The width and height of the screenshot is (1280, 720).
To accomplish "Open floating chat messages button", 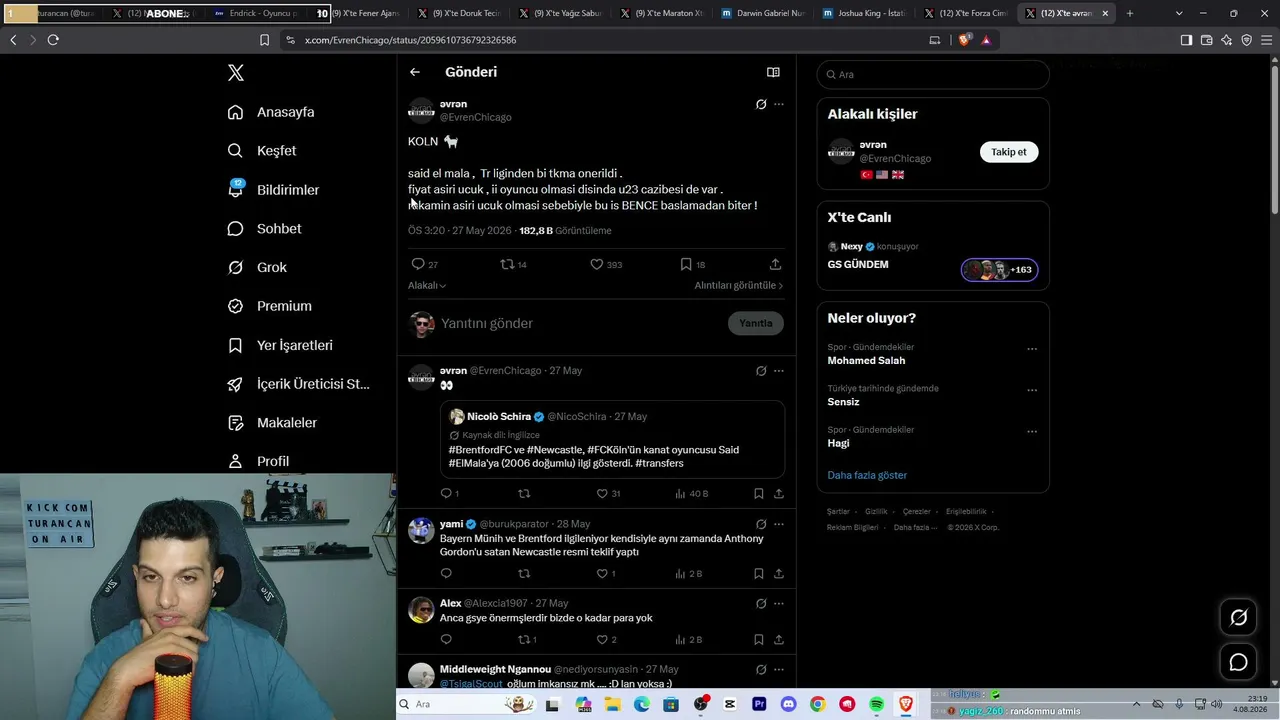I will pyautogui.click(x=1238, y=662).
